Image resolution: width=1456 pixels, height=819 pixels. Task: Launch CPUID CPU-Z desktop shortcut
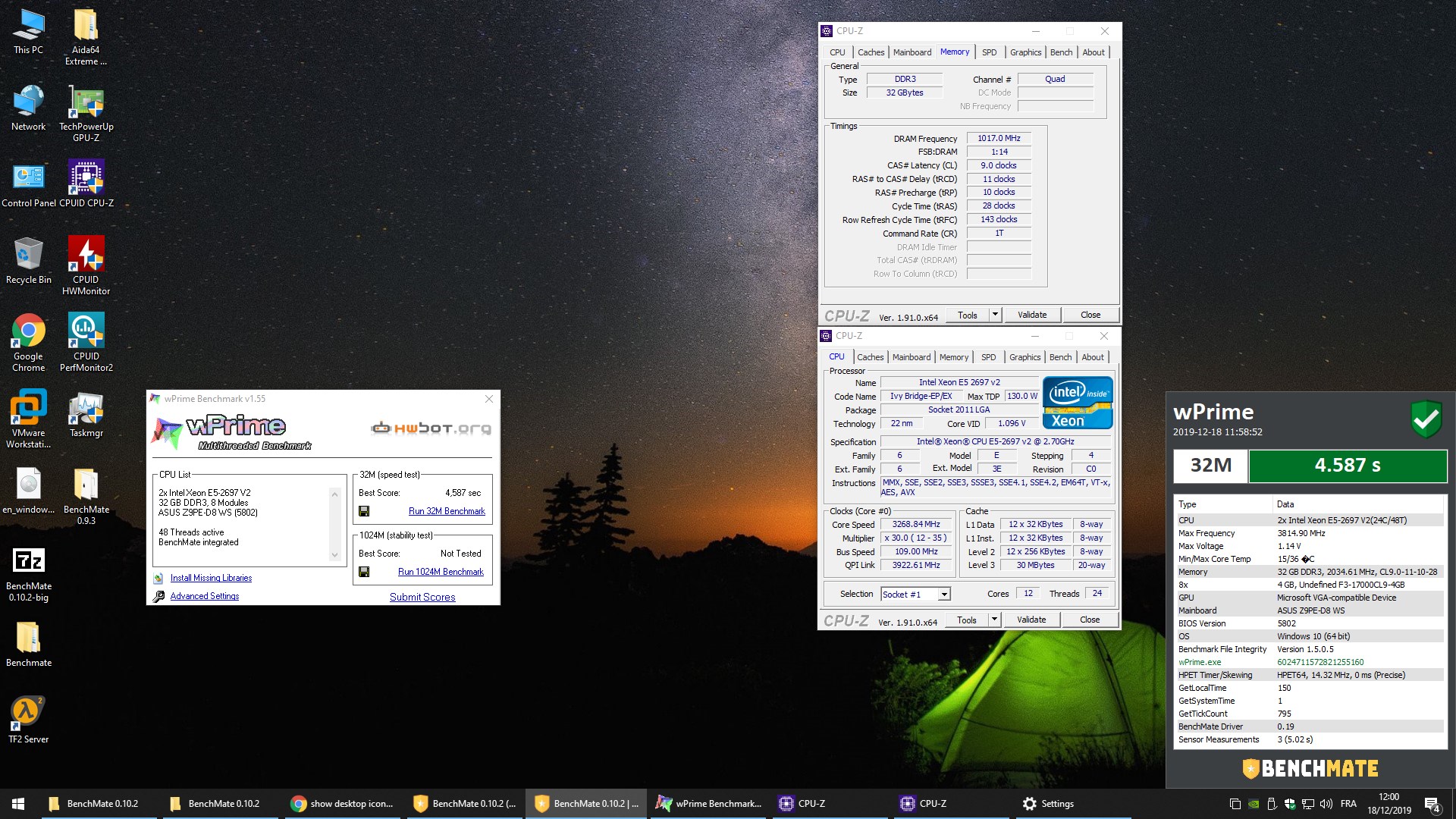coord(86,184)
